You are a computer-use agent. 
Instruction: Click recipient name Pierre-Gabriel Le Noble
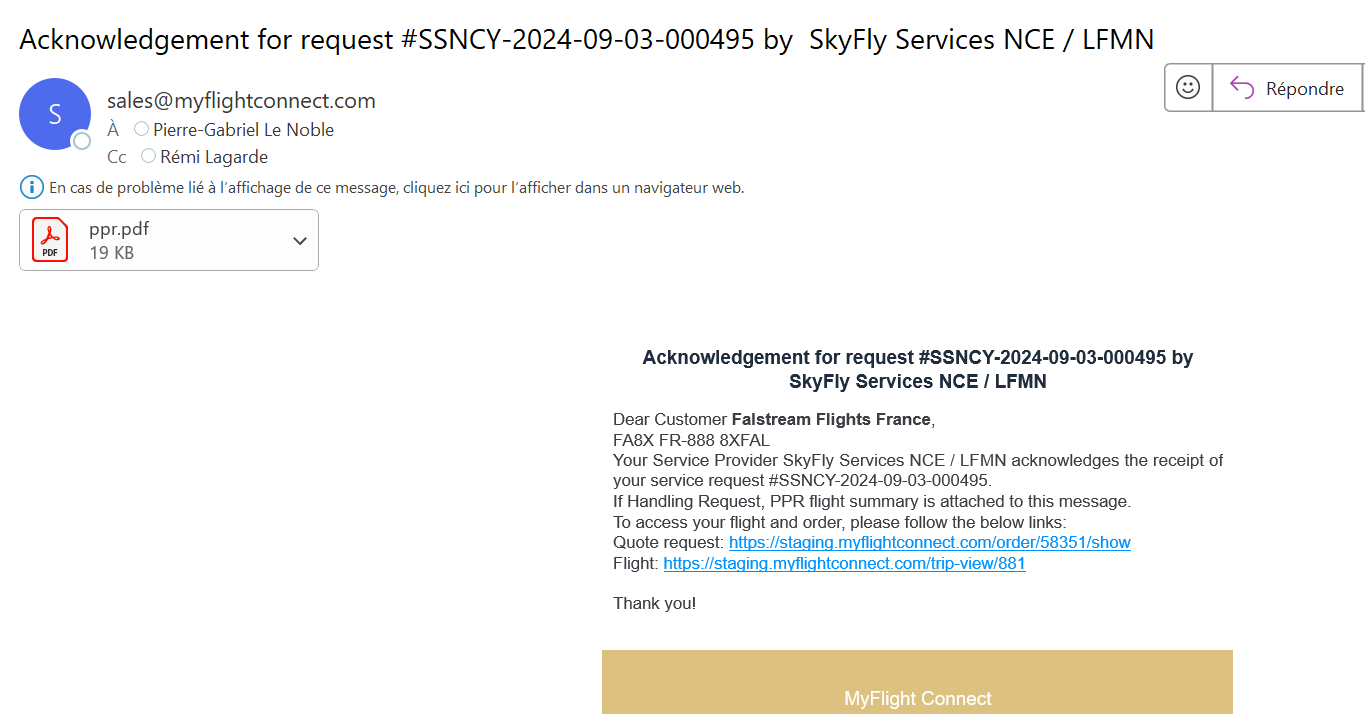pos(243,130)
